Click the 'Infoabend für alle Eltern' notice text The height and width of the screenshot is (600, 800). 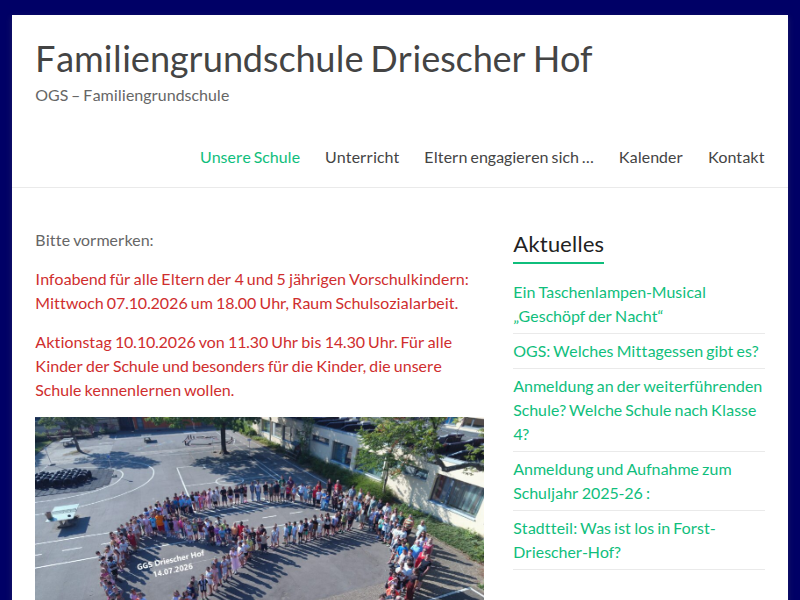(x=252, y=291)
